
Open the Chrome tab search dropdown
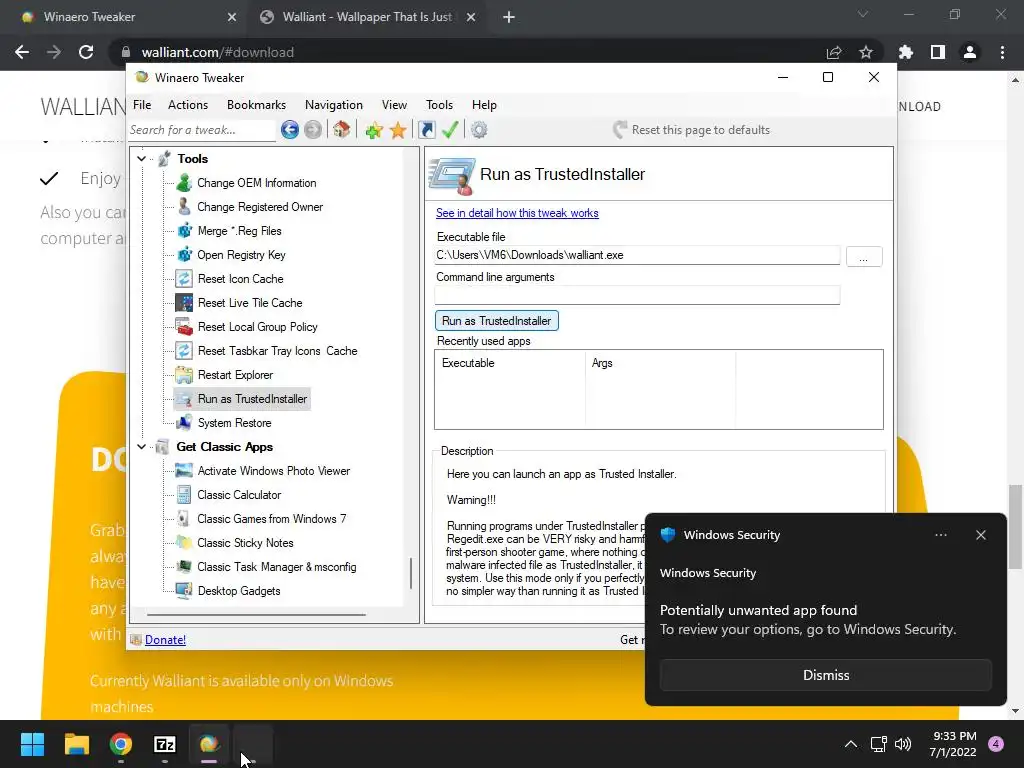click(x=863, y=14)
